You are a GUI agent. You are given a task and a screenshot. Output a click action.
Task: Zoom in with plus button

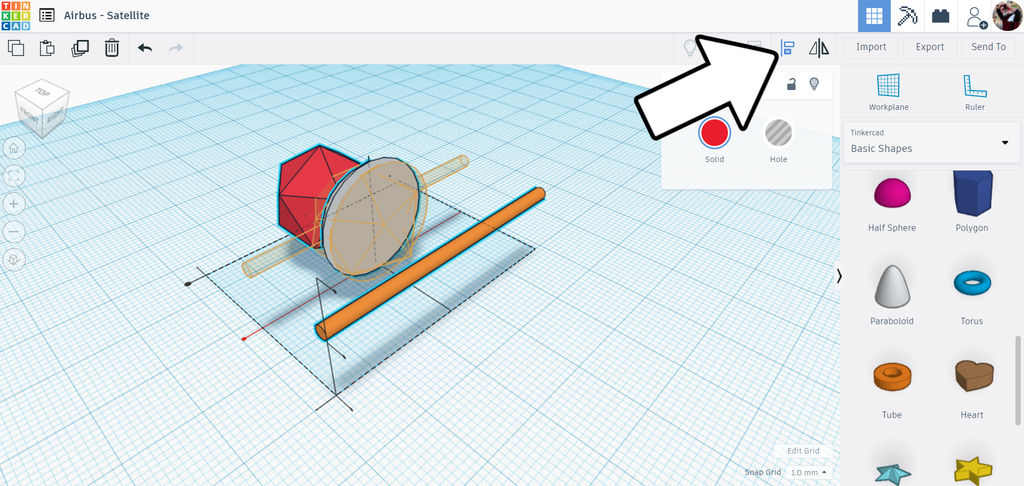click(14, 204)
